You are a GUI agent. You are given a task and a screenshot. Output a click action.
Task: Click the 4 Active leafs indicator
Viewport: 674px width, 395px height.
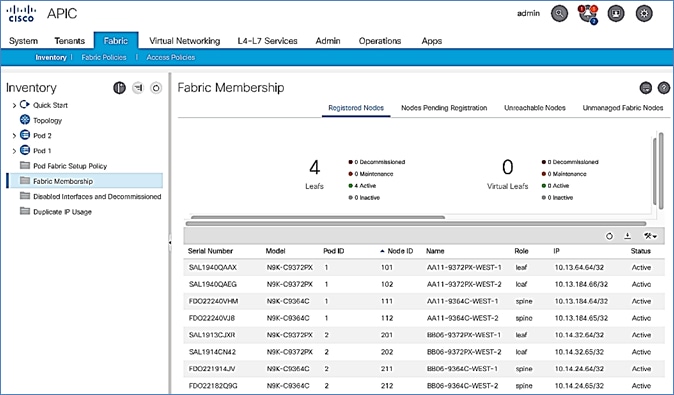click(x=362, y=186)
